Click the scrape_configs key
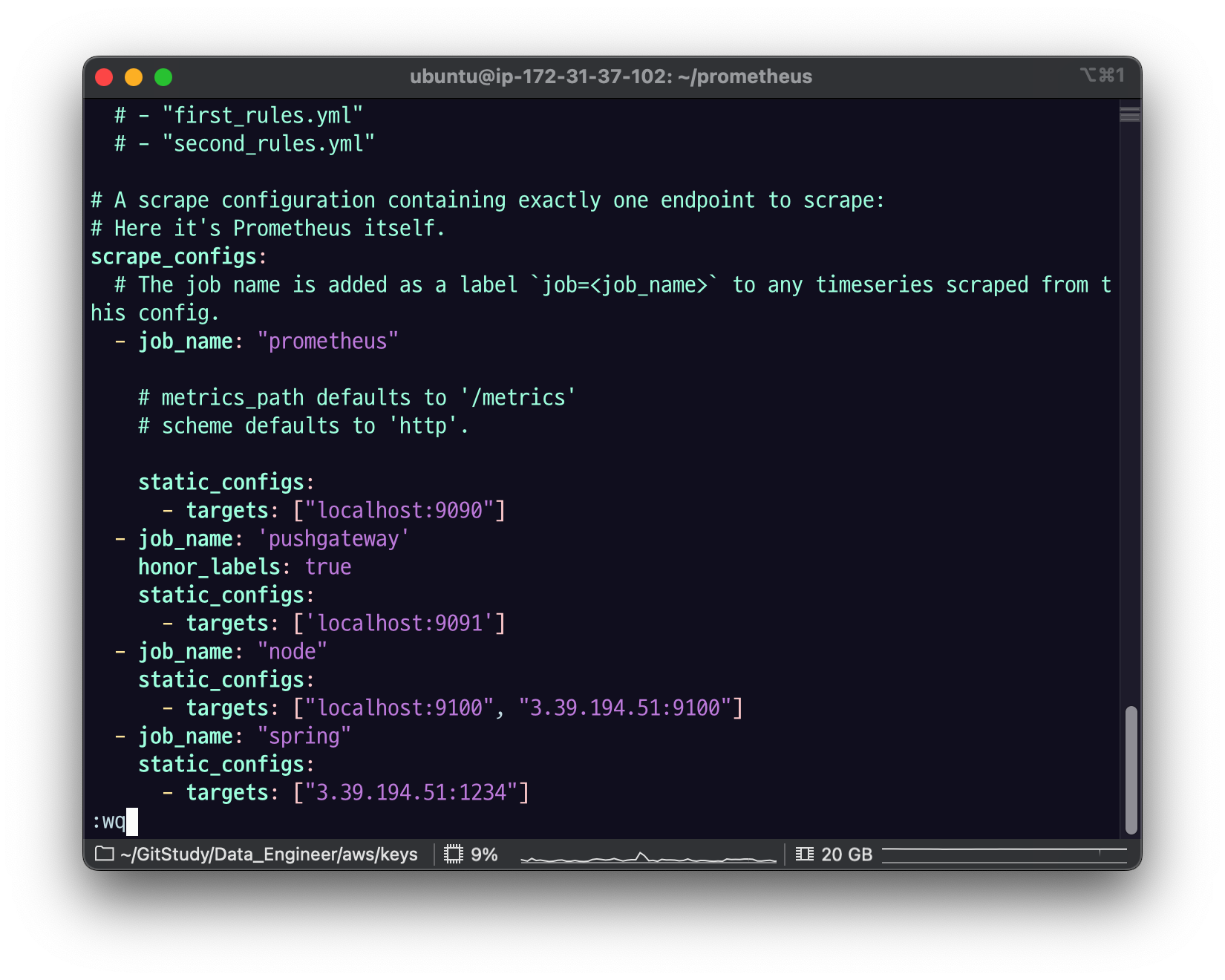The image size is (1225, 980). click(x=174, y=257)
